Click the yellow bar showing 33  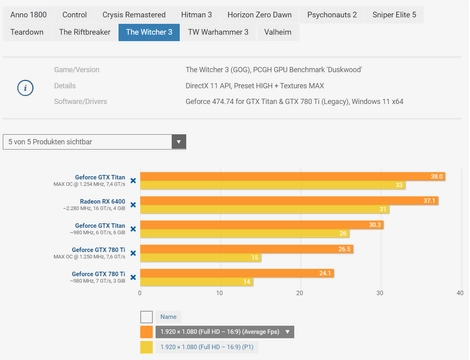pyautogui.click(x=273, y=185)
